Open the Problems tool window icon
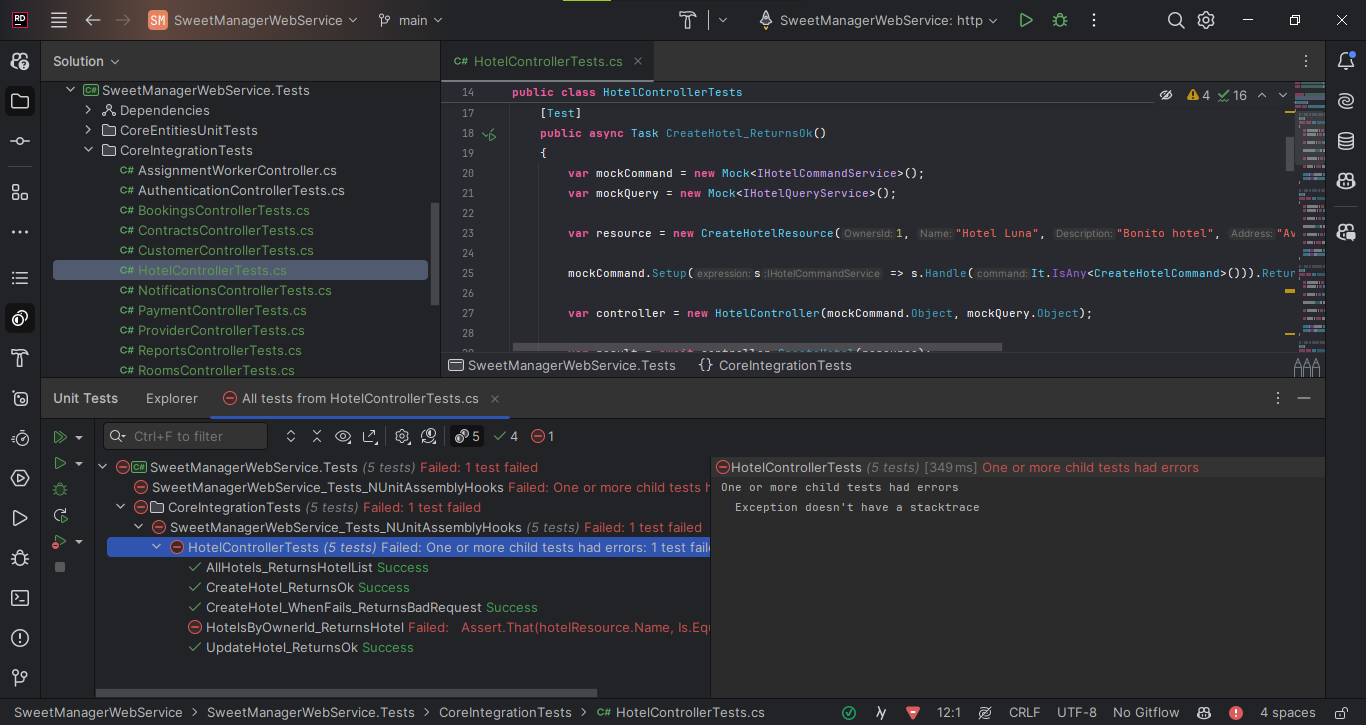Screen dimensions: 1366x725 coord(20,637)
